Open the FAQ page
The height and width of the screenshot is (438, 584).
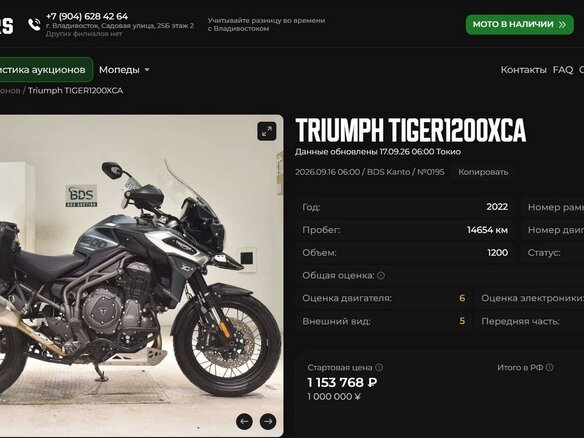coord(563,70)
